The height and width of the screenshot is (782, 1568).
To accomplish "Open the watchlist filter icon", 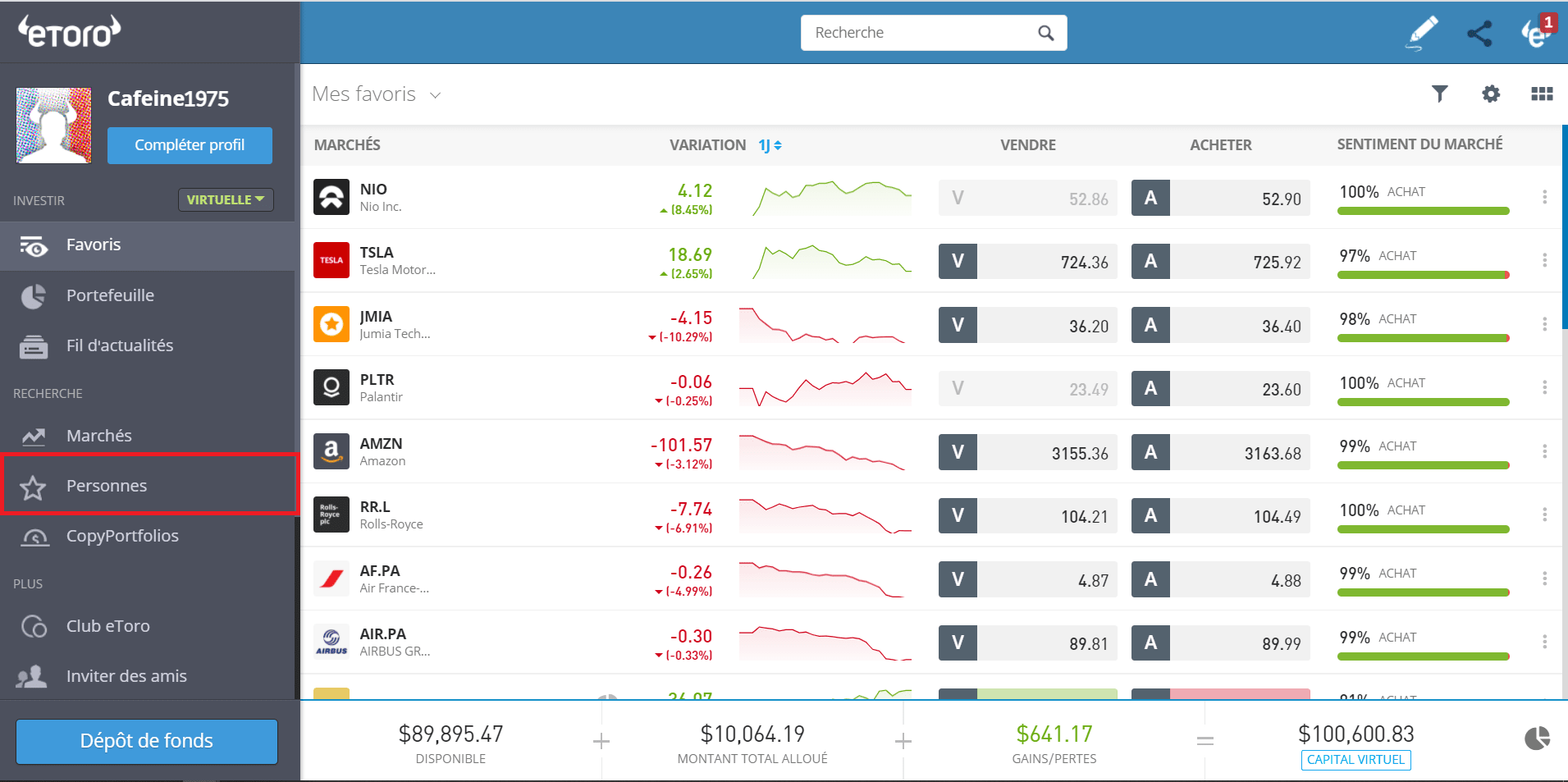I will (x=1440, y=94).
